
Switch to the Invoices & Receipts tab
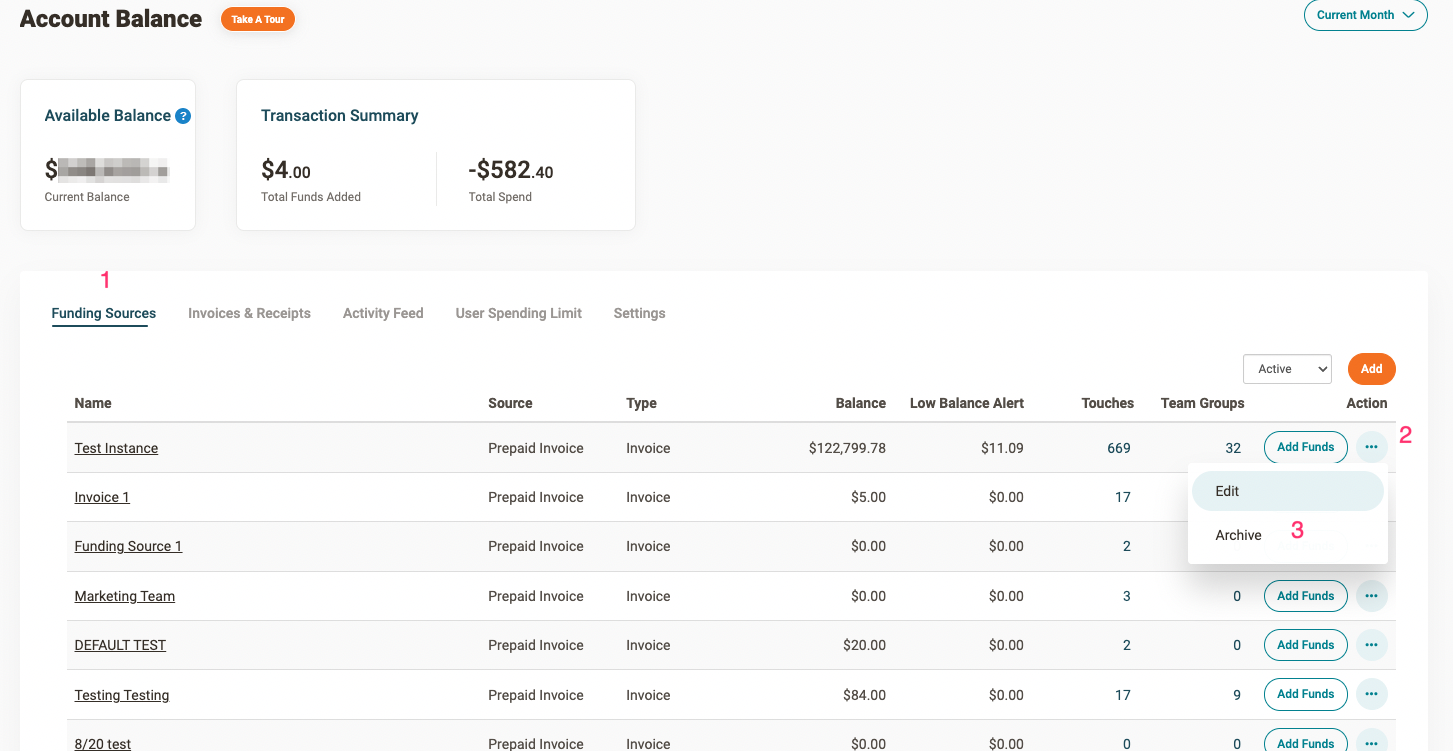coord(249,313)
